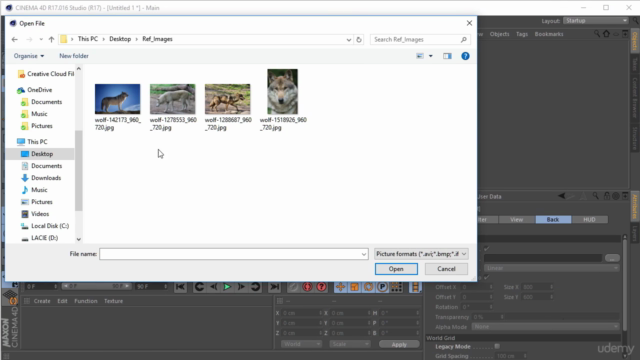Image resolution: width=640 pixels, height=360 pixels.
Task: Open the World coordinate dropdown
Action: (301, 344)
